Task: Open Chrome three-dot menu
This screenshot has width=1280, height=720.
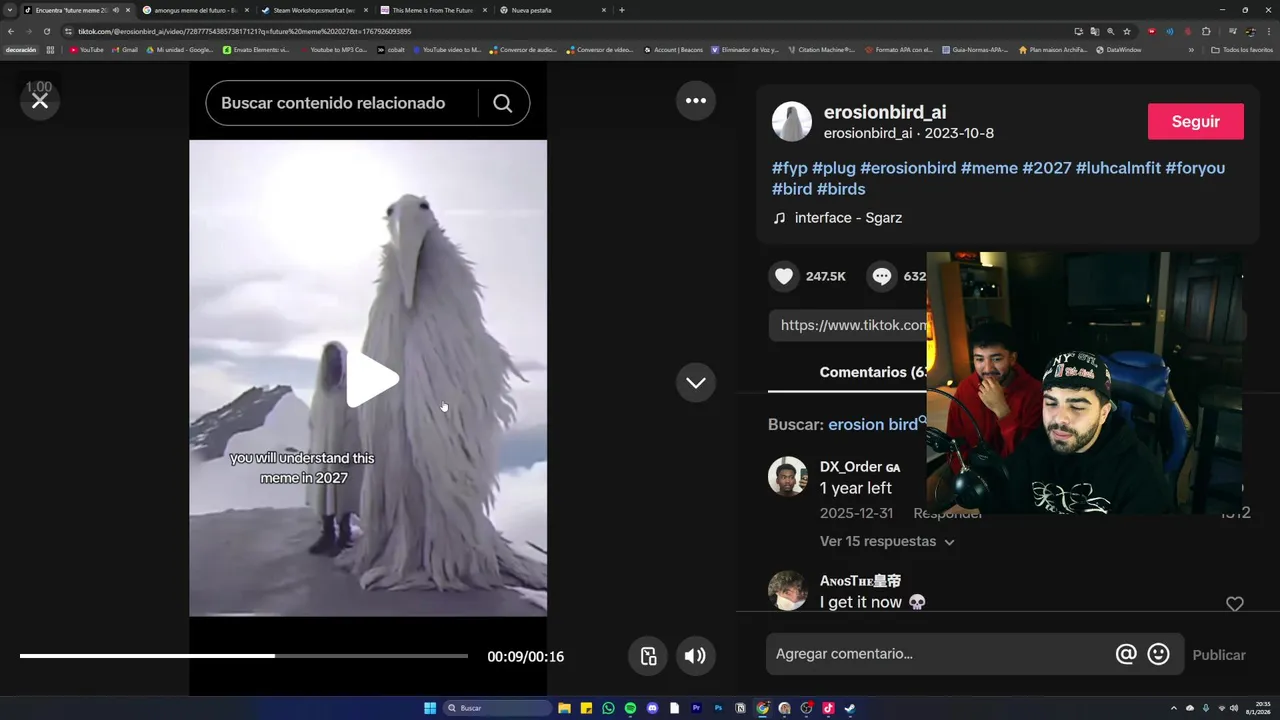Action: [1269, 31]
